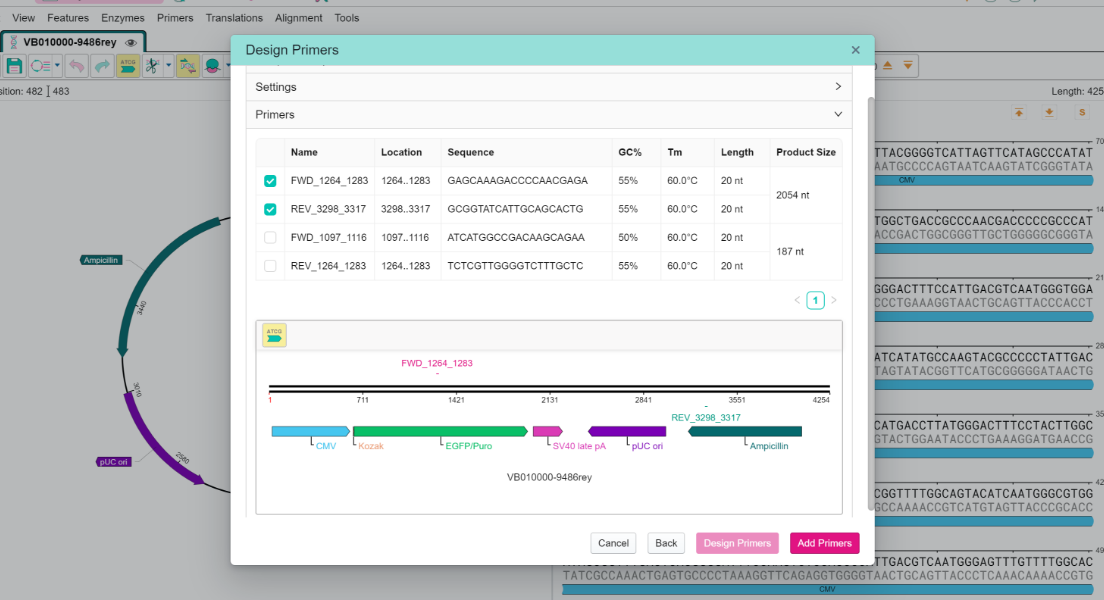
Task: Click the floppy disk save icon
Action: (x=13, y=66)
